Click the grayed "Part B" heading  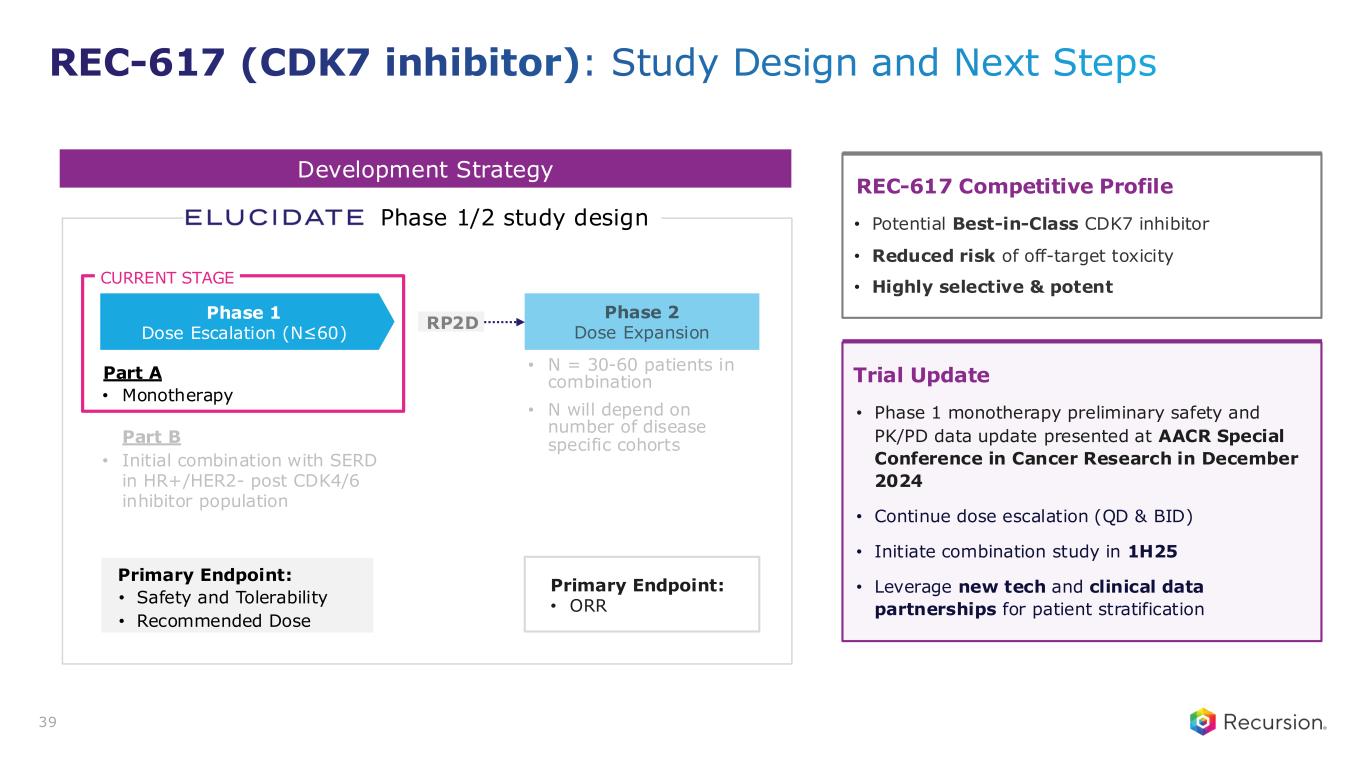pos(151,437)
